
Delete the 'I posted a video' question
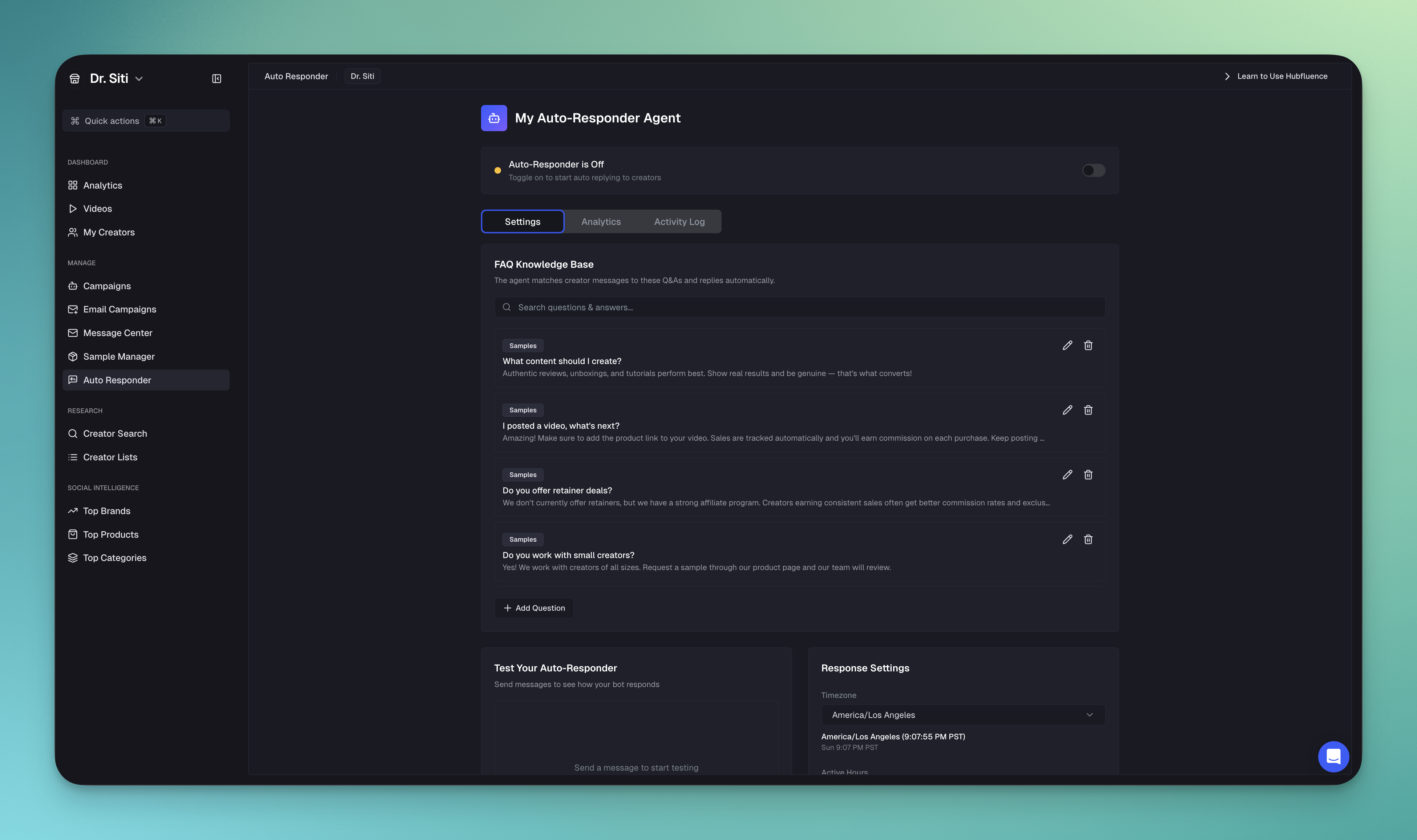1088,410
